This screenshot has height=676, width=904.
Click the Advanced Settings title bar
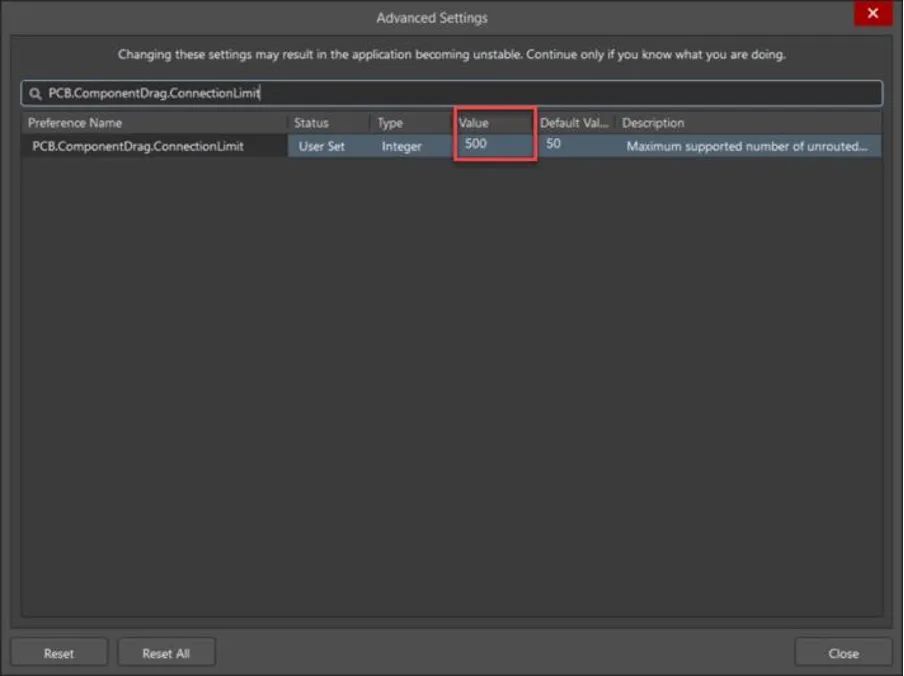(432, 18)
